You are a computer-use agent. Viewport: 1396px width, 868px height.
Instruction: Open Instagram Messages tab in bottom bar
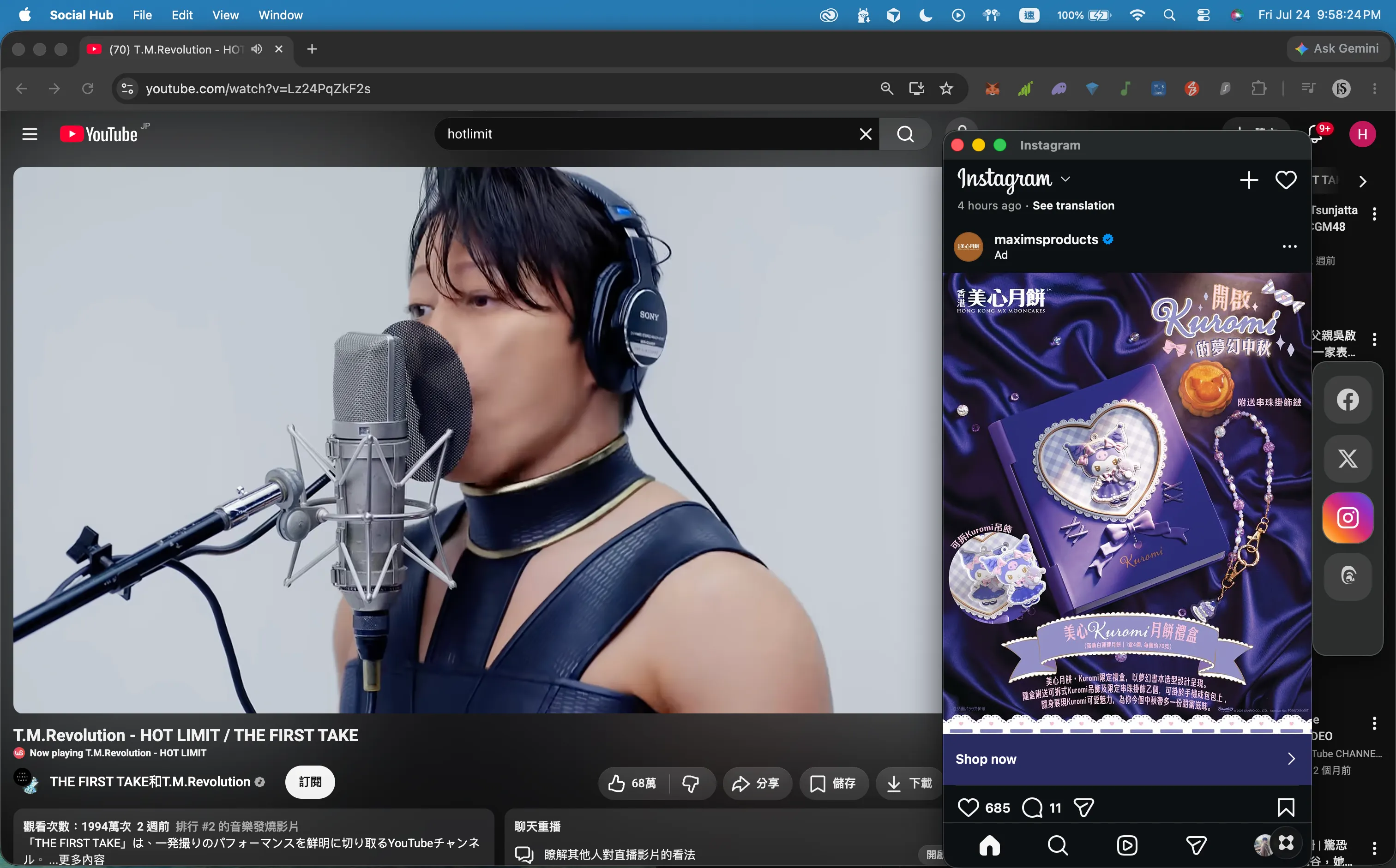(x=1196, y=845)
